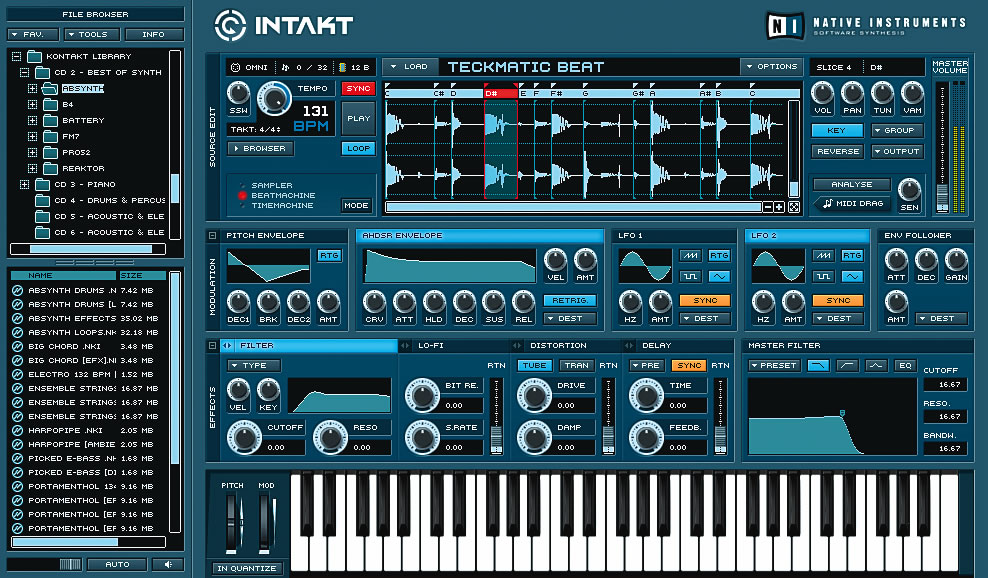Select the band-pass filter shape in Master Filter
The width and height of the screenshot is (988, 578).
[876, 365]
